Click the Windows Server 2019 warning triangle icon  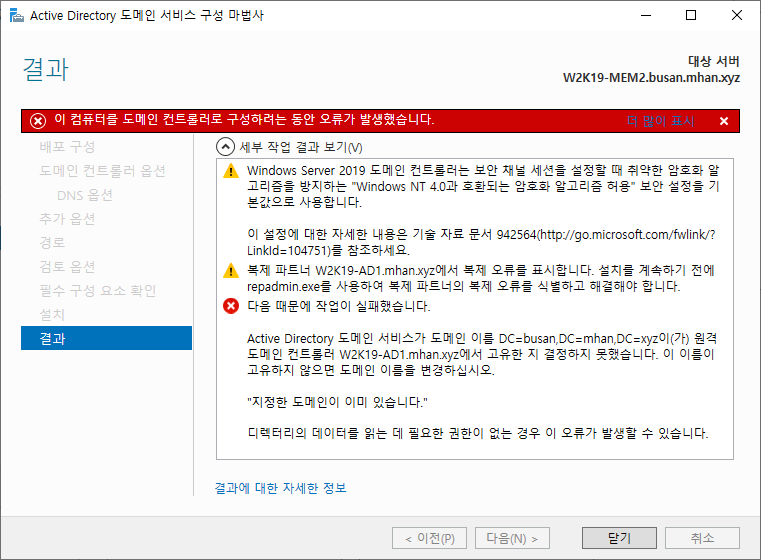point(231,171)
